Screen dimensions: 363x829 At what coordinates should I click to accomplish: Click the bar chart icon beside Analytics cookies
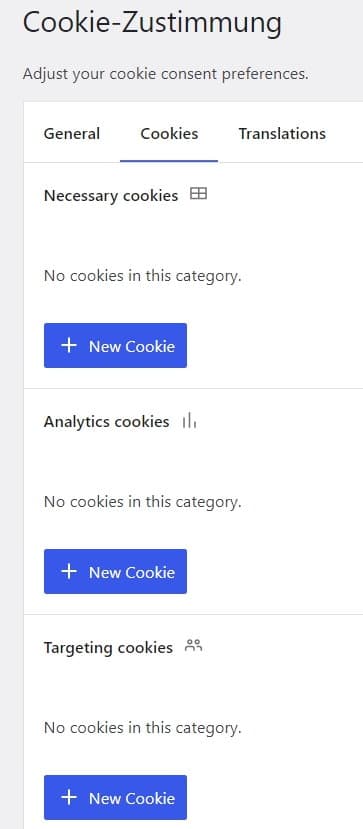click(x=189, y=421)
